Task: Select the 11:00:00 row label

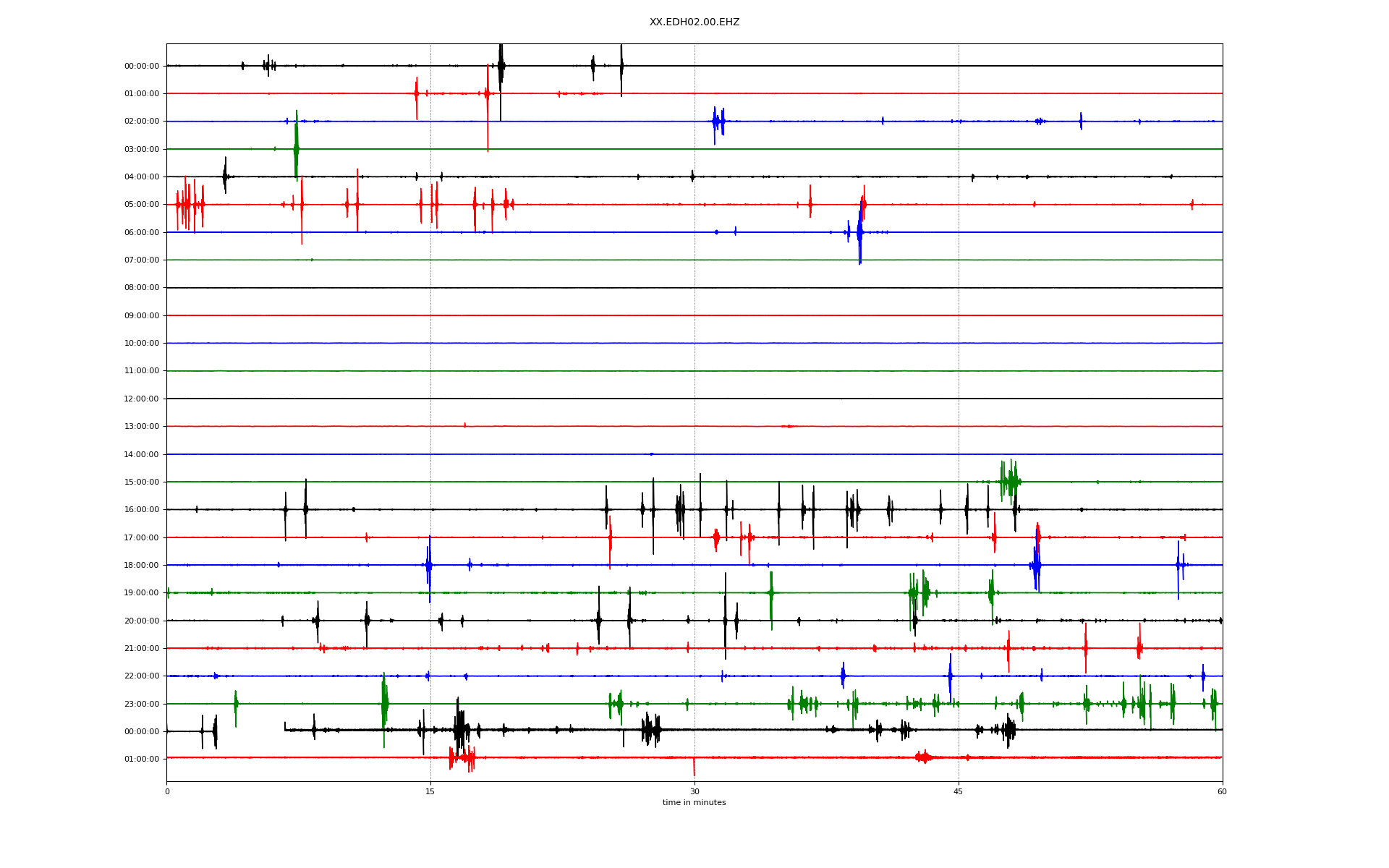Action: 142,371
